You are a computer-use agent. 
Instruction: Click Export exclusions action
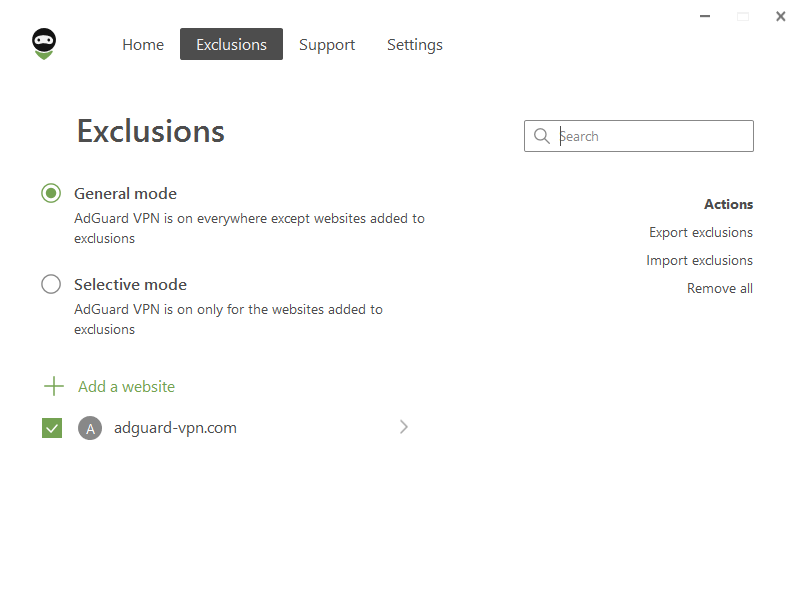point(701,232)
